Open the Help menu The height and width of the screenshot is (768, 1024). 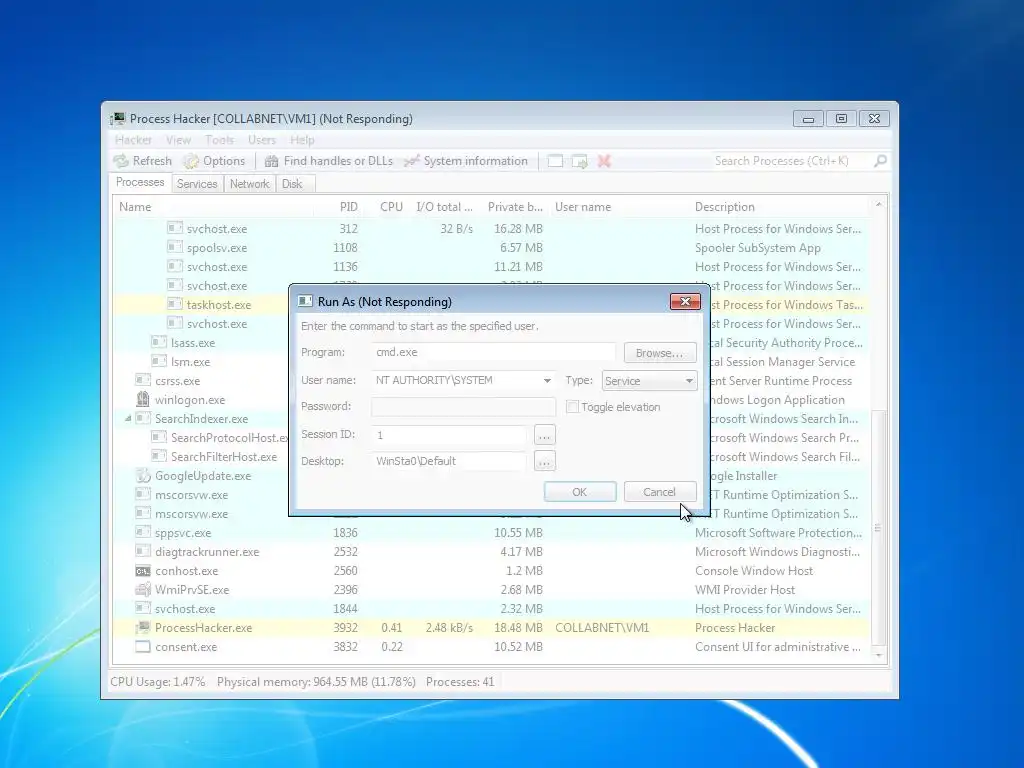(302, 140)
